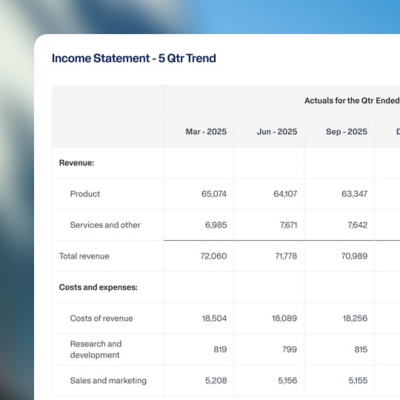
Task: Select Sales and marketing value 5,208
Action: (216, 381)
